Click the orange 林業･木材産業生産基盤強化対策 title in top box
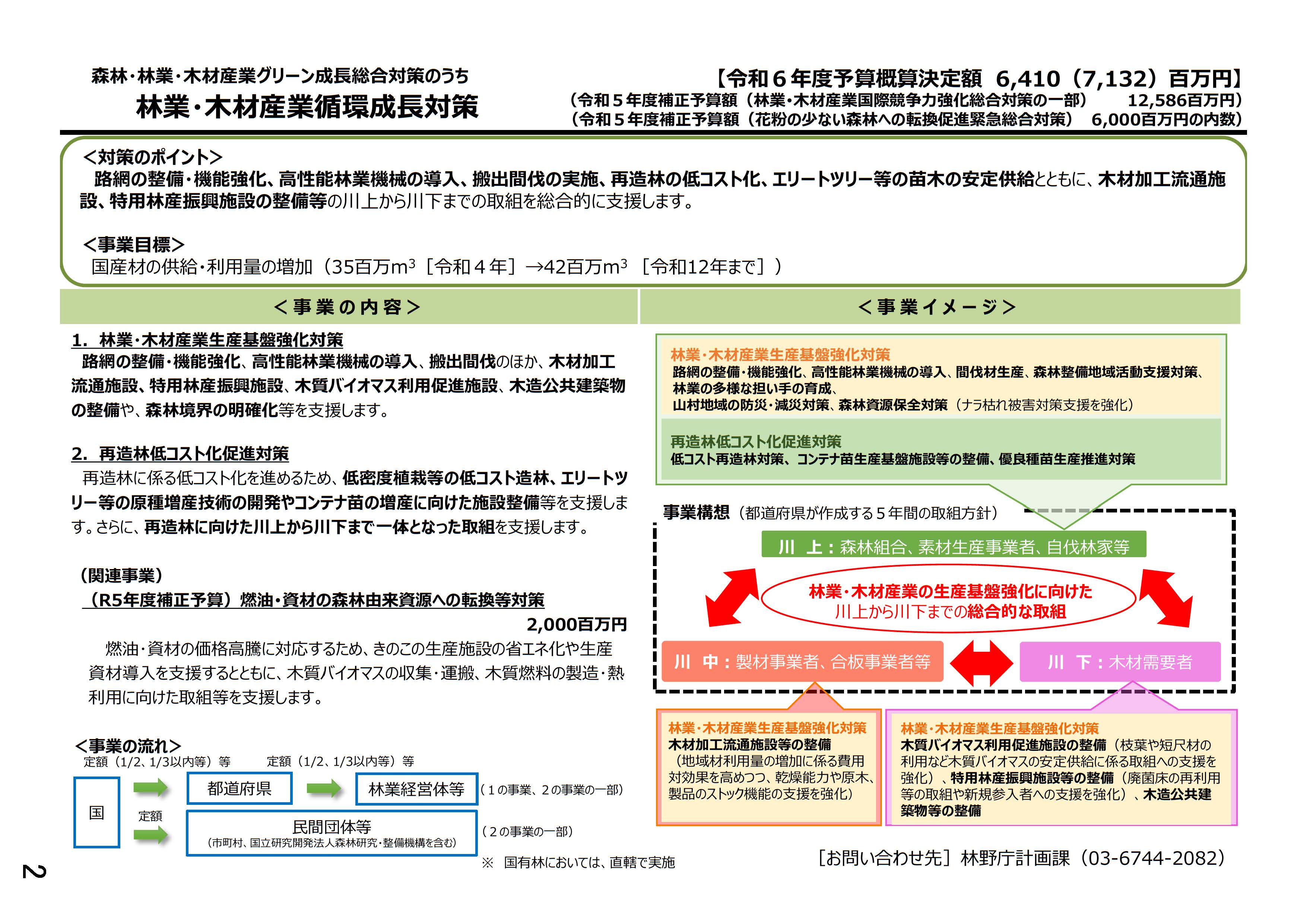The height and width of the screenshot is (924, 1307). (780, 355)
